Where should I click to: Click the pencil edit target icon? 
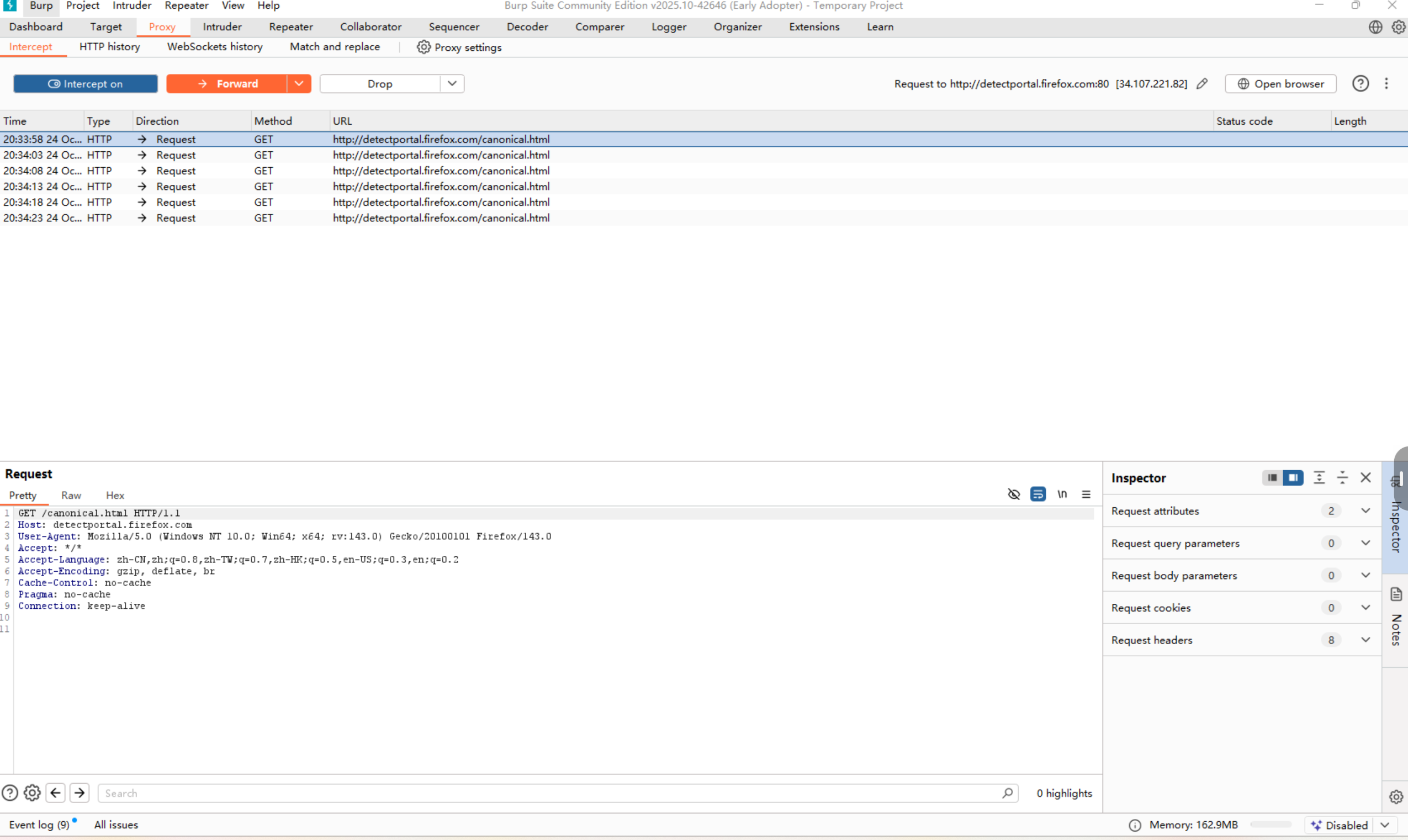(x=1202, y=84)
